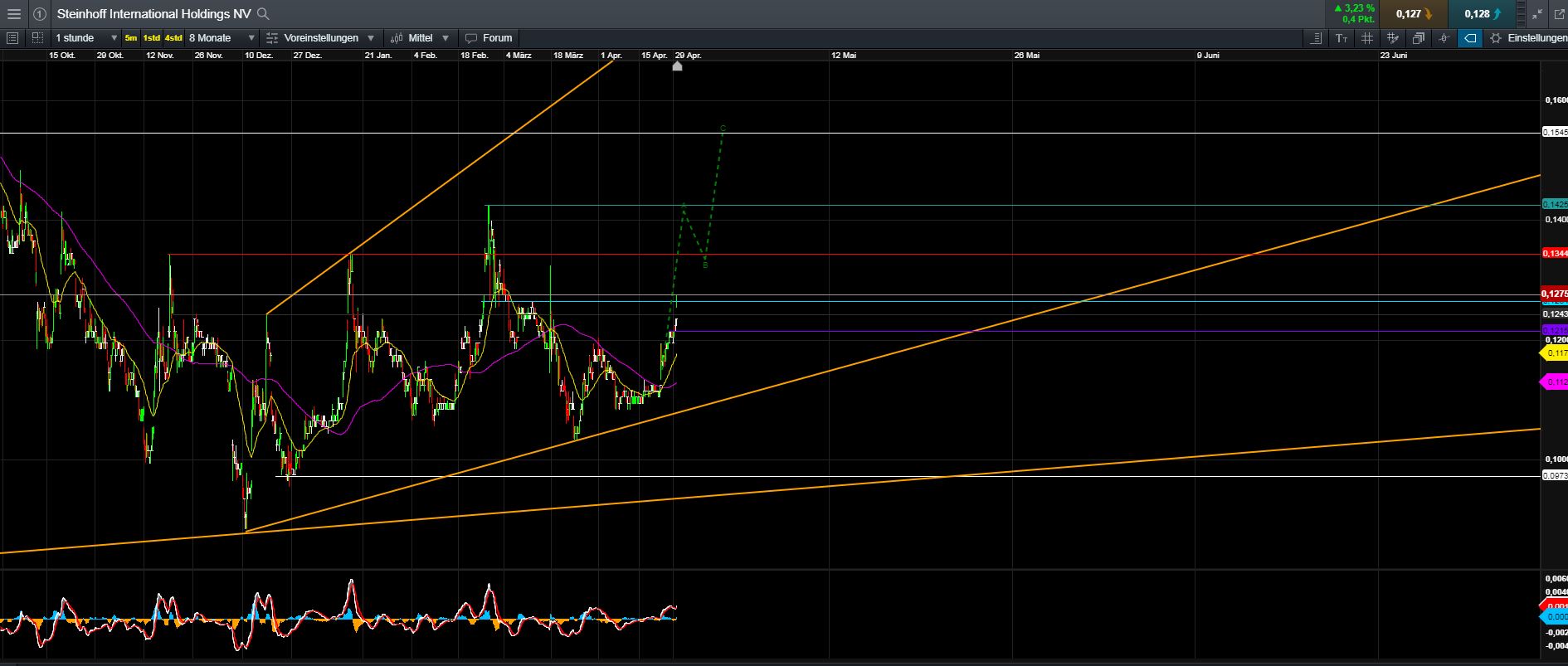Toggle the crosshair candle icon

(x=1444, y=38)
